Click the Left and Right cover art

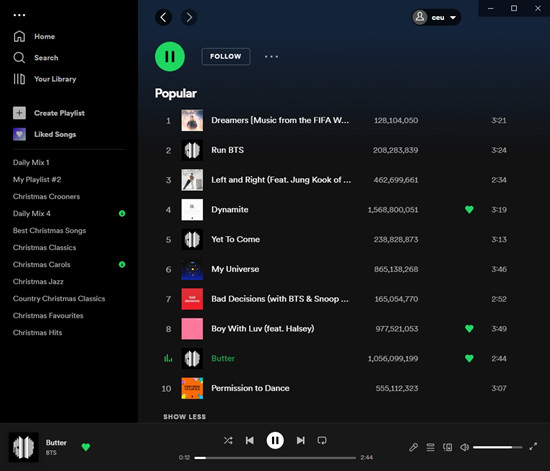(192, 180)
